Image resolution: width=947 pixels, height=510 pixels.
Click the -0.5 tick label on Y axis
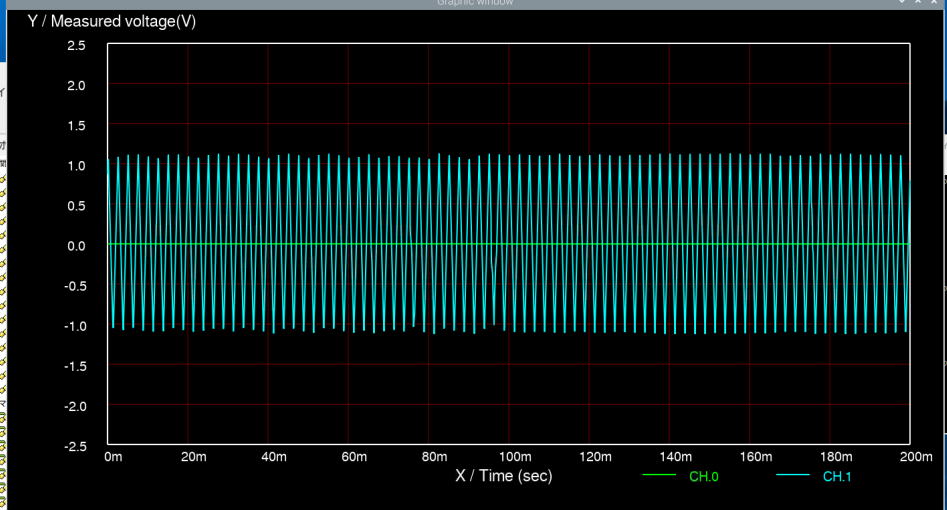(75, 286)
